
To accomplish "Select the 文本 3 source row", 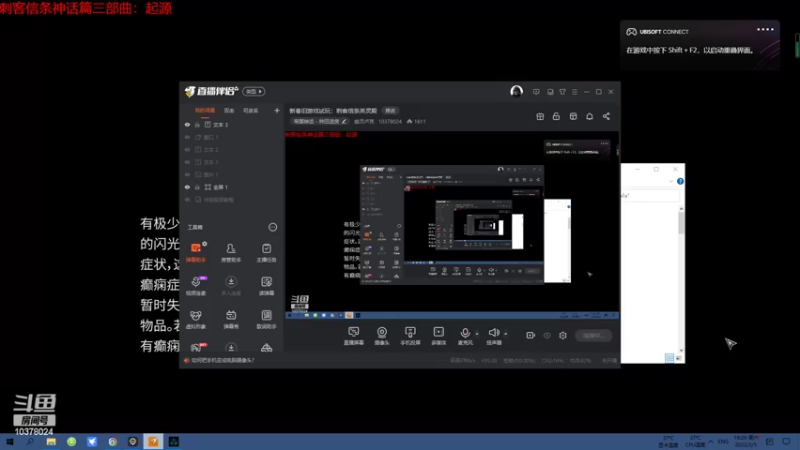I will (x=232, y=124).
